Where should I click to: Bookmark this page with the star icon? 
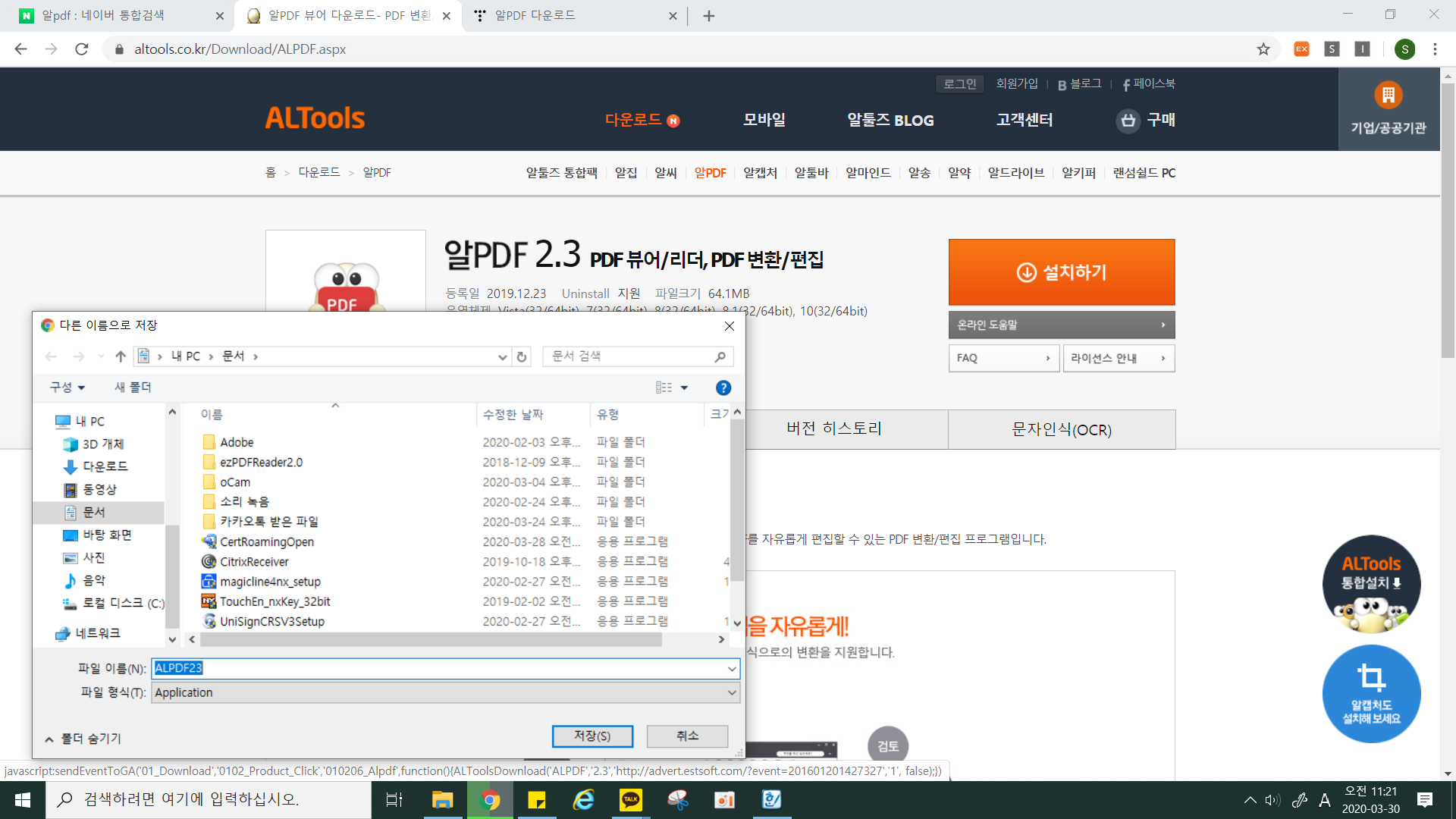point(1263,49)
